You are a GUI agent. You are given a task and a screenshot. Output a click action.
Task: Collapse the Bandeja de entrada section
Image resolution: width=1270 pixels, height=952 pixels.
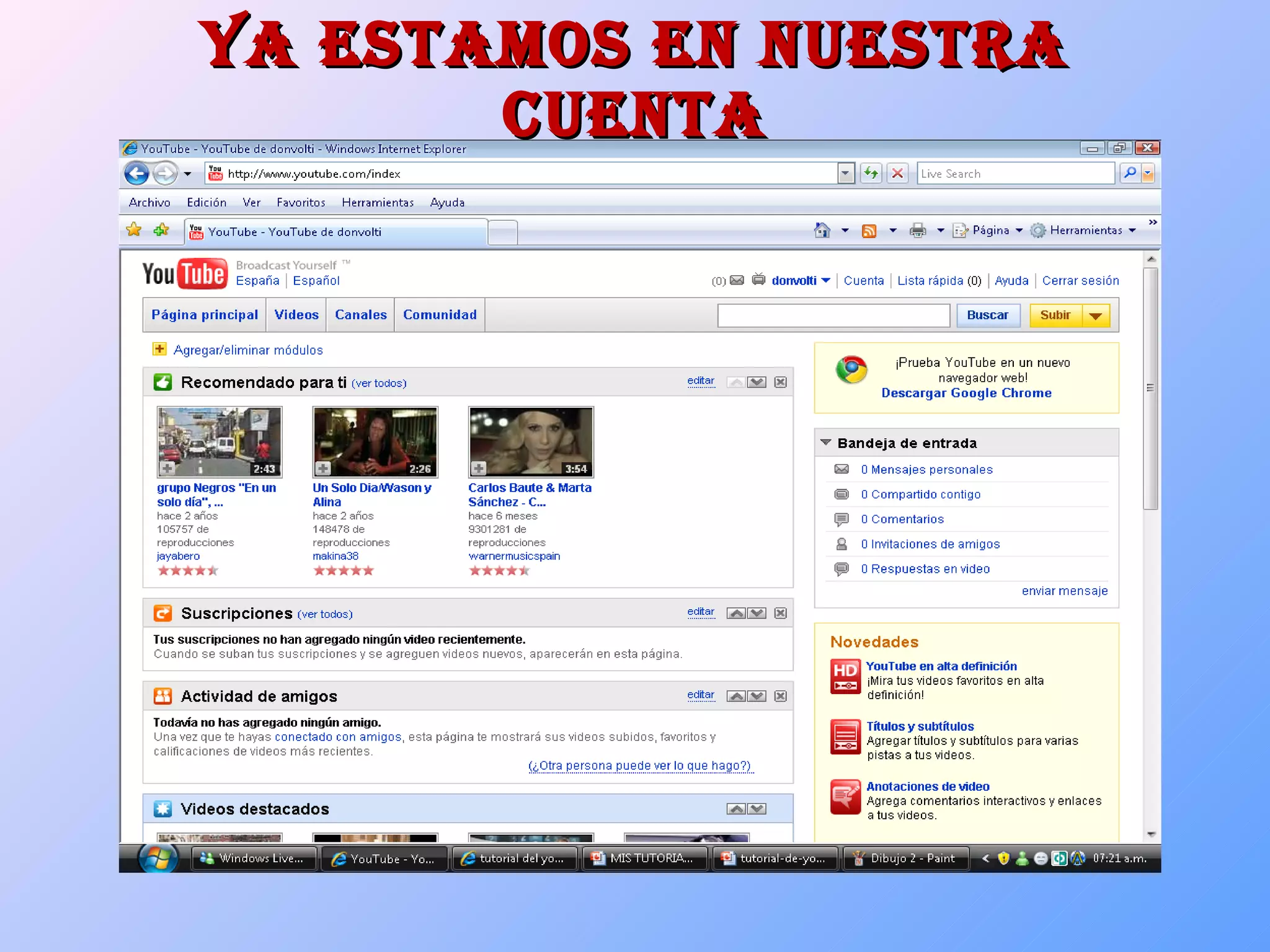tap(825, 443)
